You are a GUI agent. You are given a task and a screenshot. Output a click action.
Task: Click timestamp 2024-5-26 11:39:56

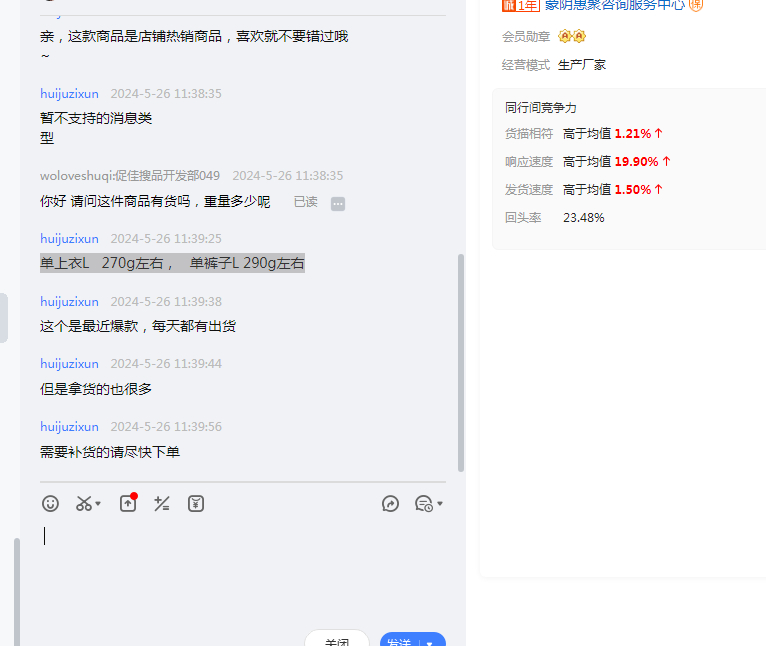[166, 427]
